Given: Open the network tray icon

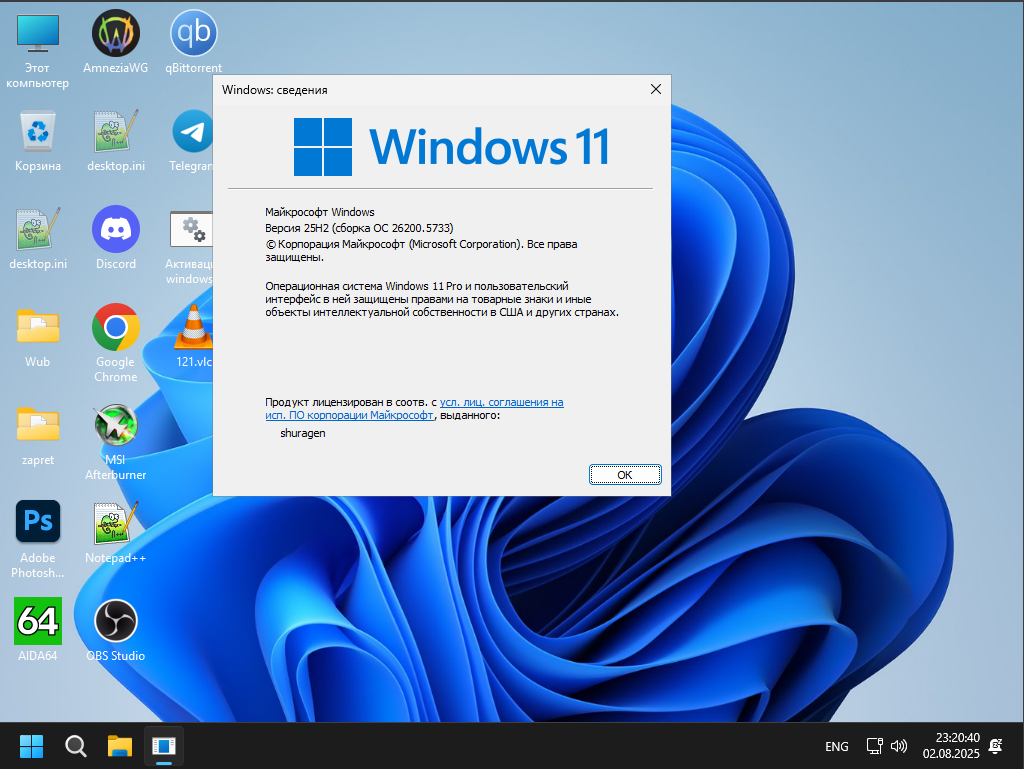Looking at the screenshot, I should tap(874, 746).
